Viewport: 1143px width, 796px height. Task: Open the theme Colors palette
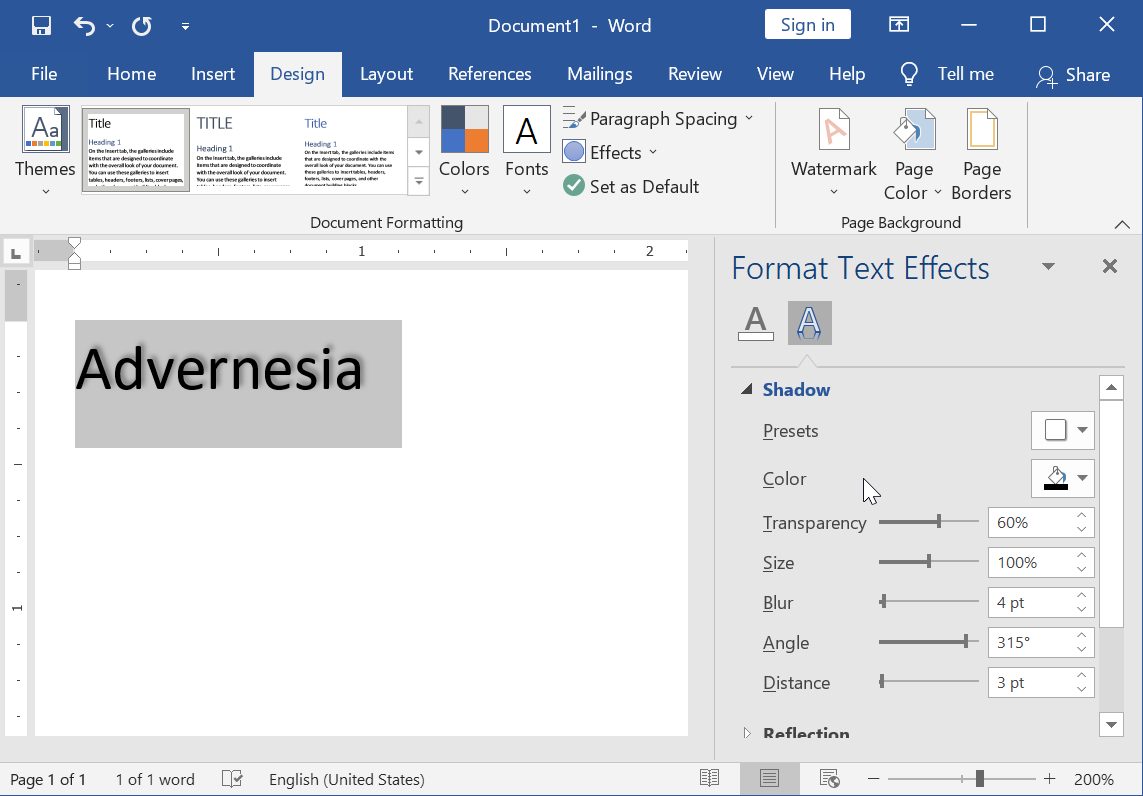[x=464, y=151]
